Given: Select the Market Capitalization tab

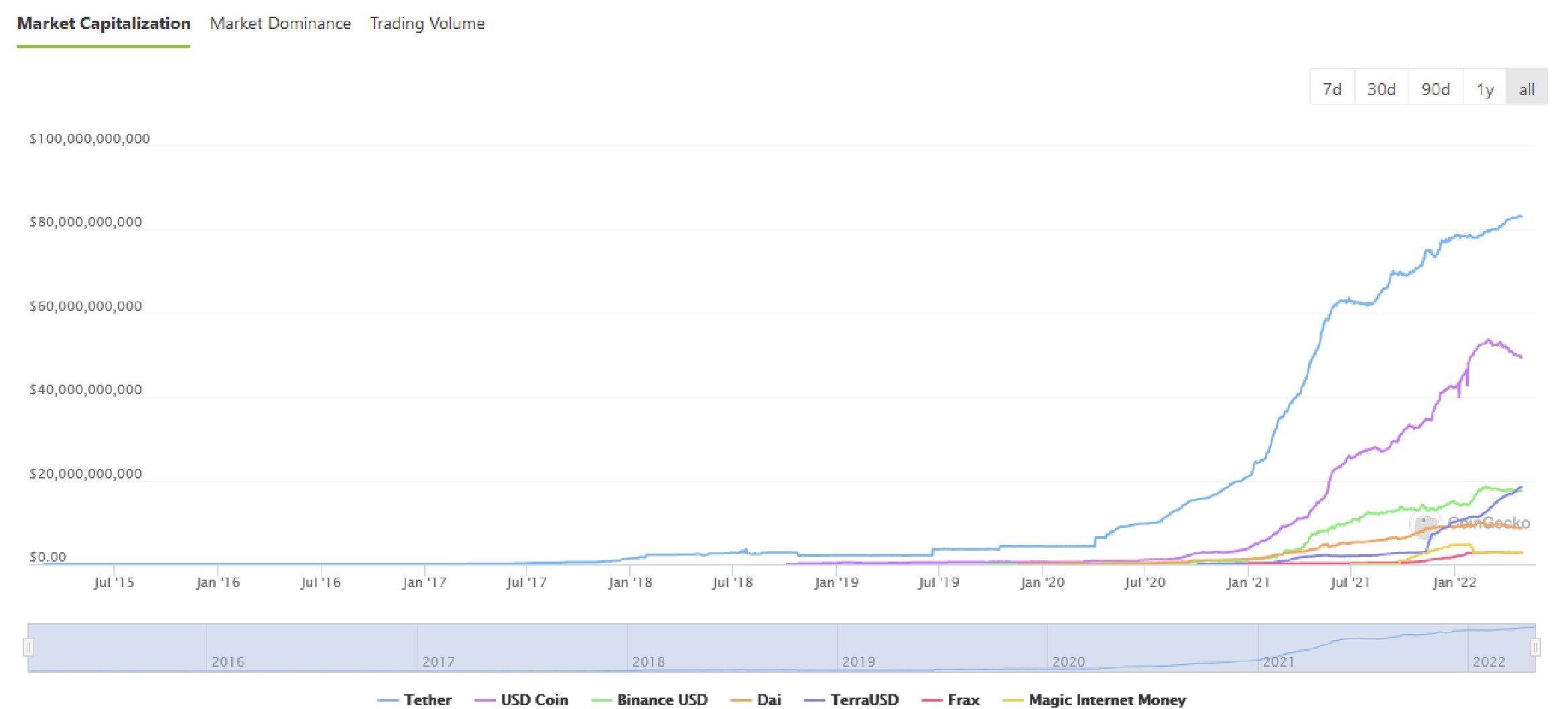Looking at the screenshot, I should point(103,23).
